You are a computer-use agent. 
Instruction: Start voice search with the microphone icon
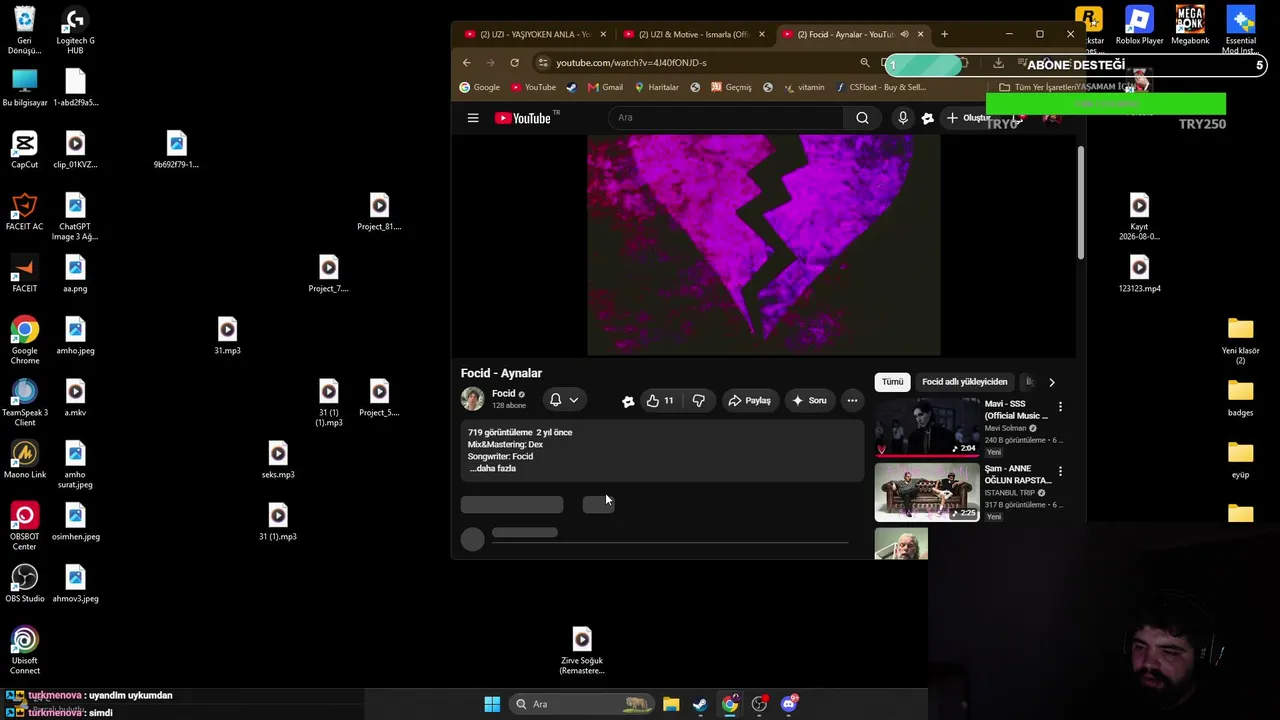coord(903,118)
